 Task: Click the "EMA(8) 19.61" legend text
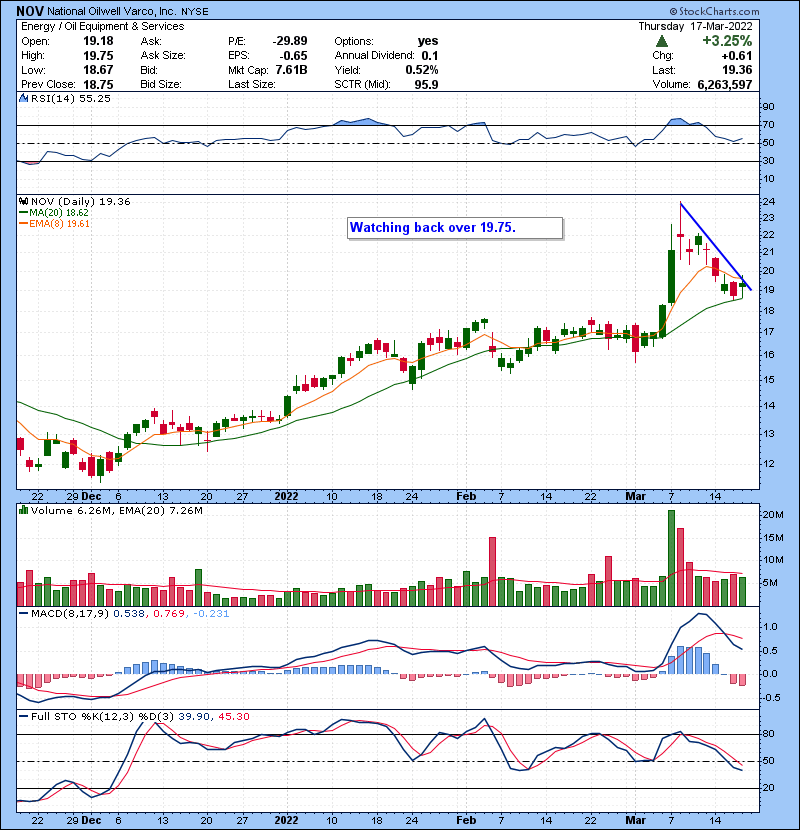click(x=59, y=223)
